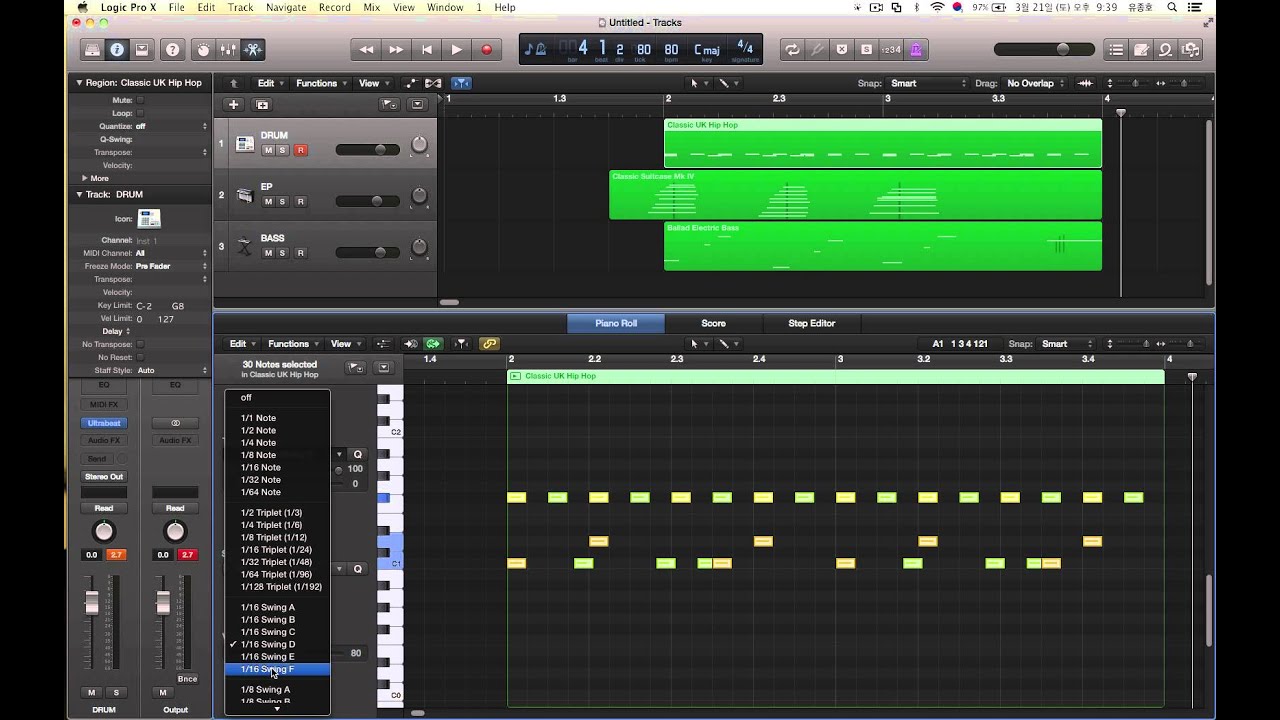Solo the DRUM track
The width and height of the screenshot is (1280, 720).
click(x=282, y=150)
